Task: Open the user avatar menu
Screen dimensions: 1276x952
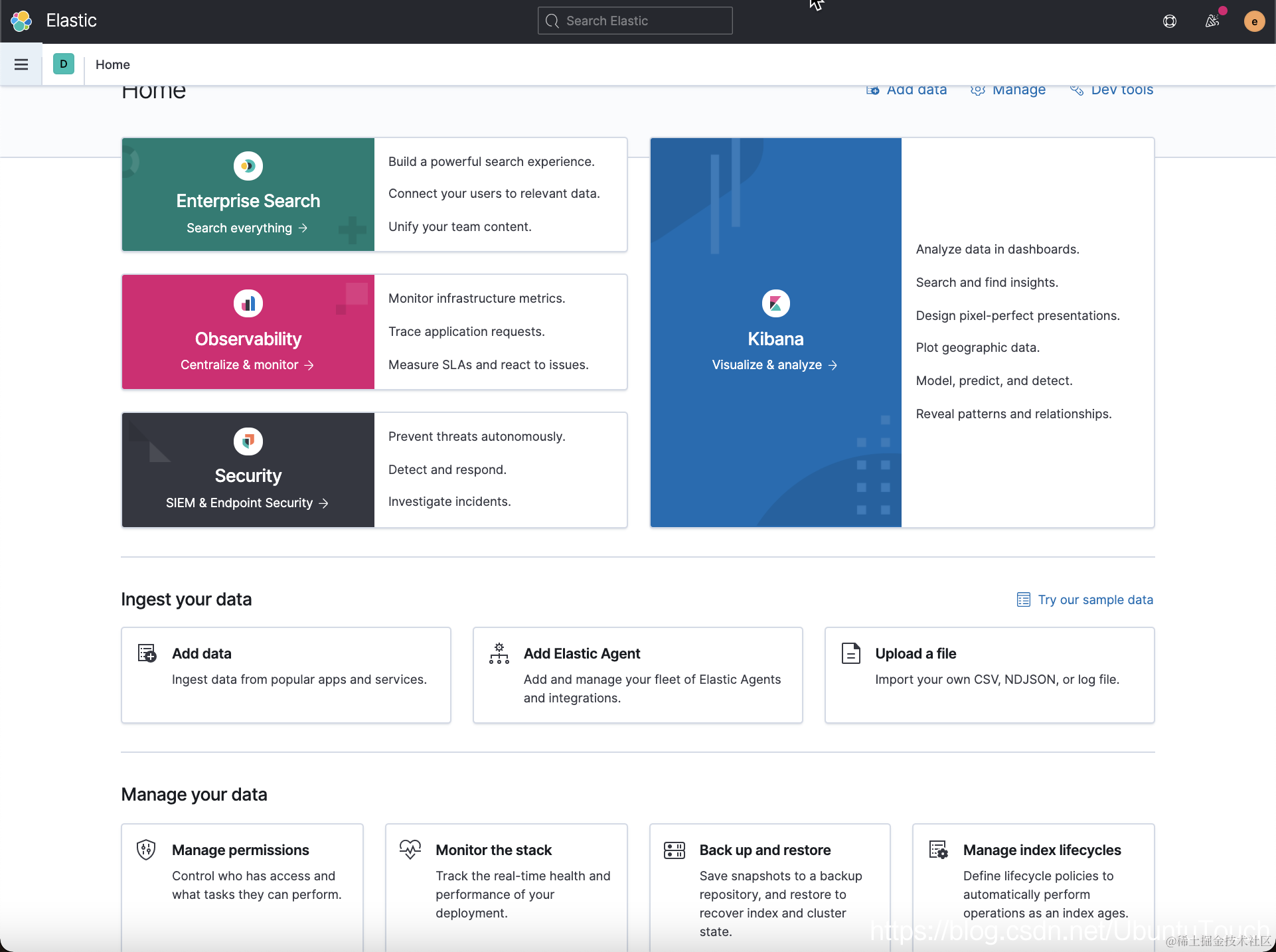Action: (1254, 21)
